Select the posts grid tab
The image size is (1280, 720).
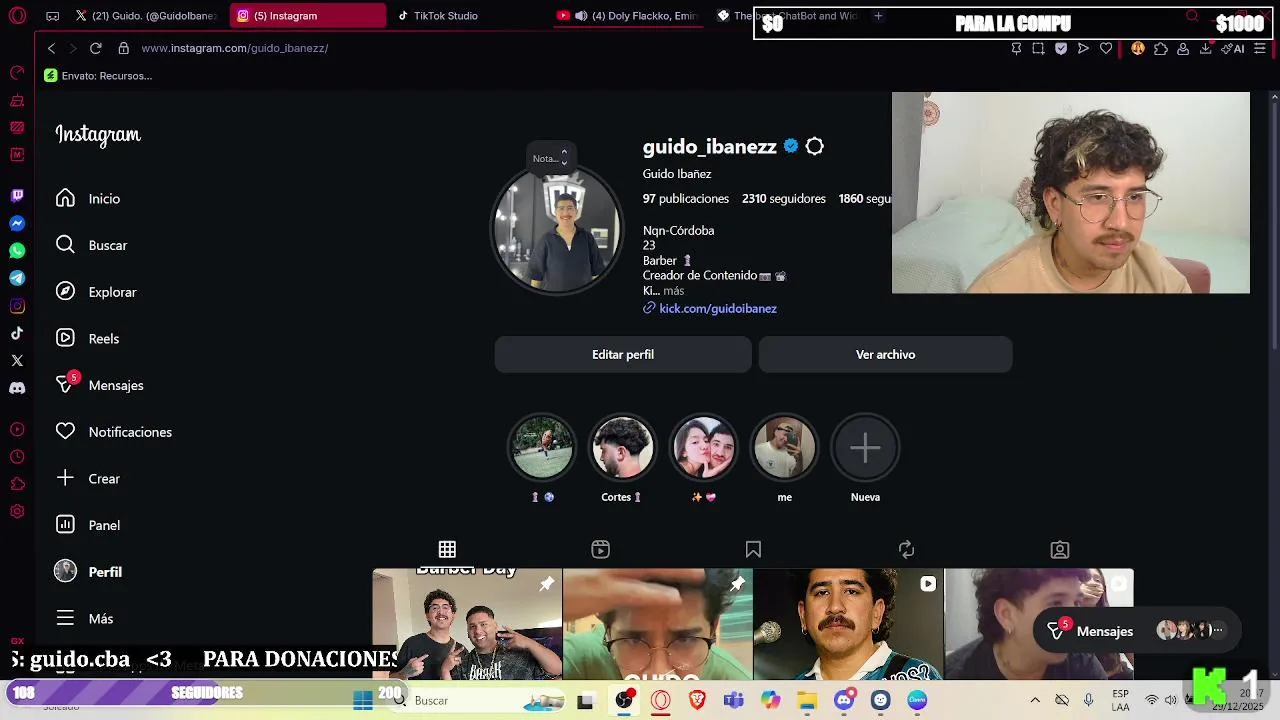coord(447,550)
